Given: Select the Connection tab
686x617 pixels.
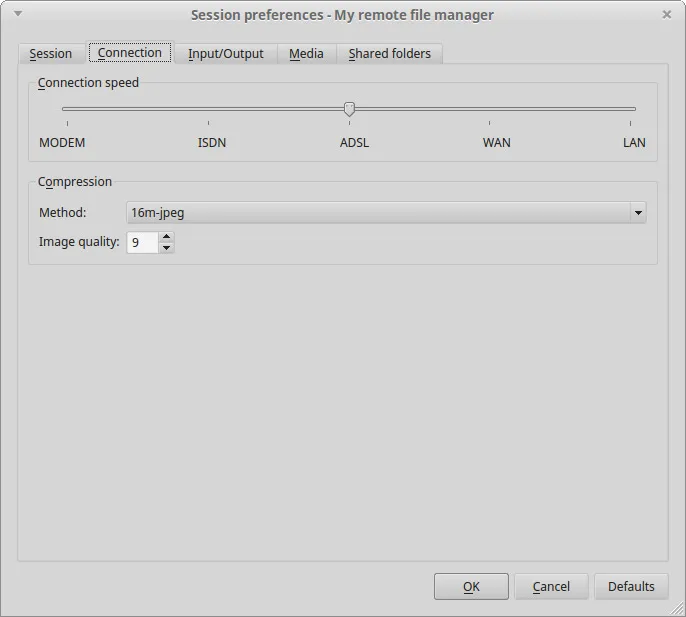Looking at the screenshot, I should click(130, 53).
